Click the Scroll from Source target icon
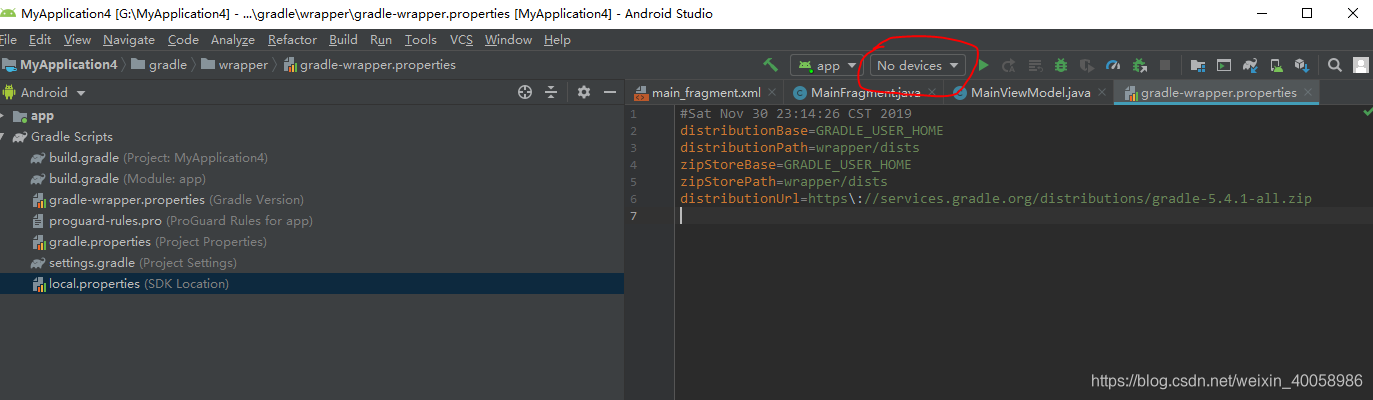 click(x=525, y=92)
